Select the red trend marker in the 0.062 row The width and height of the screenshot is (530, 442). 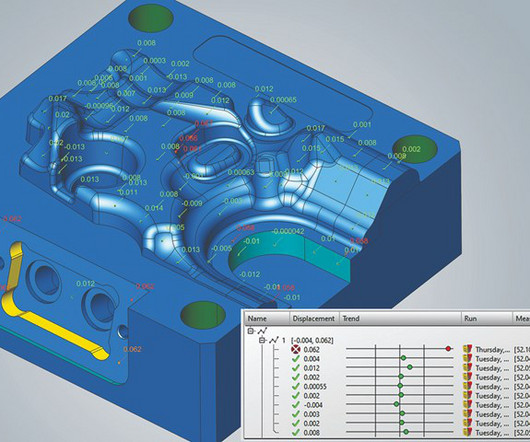pos(448,349)
